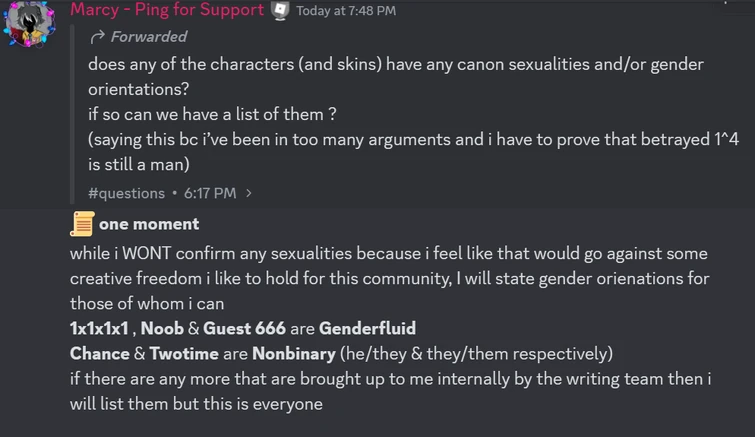Expand the chevron after 6:17 PM
755x437 pixels.
[248, 193]
